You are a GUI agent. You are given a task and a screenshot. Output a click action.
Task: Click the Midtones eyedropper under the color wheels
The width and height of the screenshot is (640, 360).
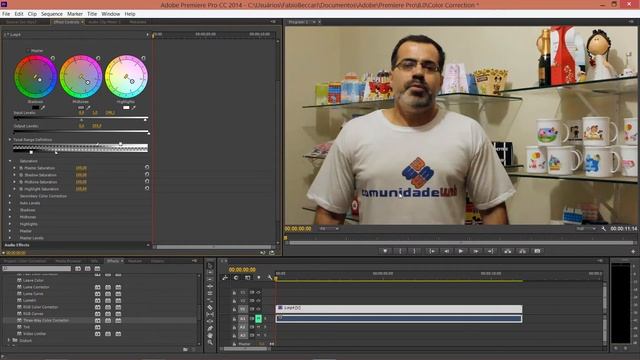(88, 108)
